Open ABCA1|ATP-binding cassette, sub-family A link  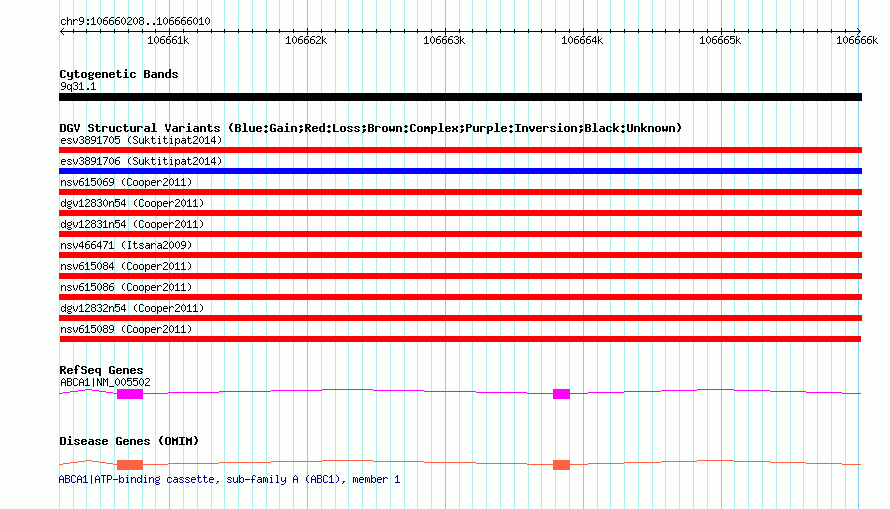coord(229,479)
